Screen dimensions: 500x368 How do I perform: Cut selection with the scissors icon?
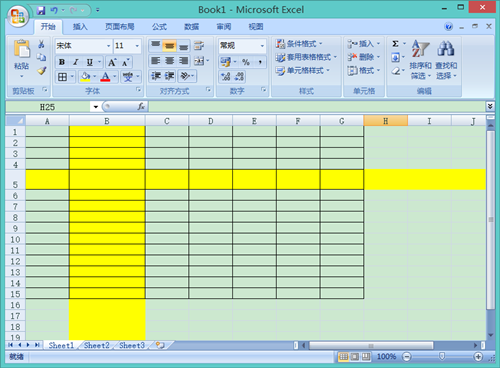coord(41,44)
